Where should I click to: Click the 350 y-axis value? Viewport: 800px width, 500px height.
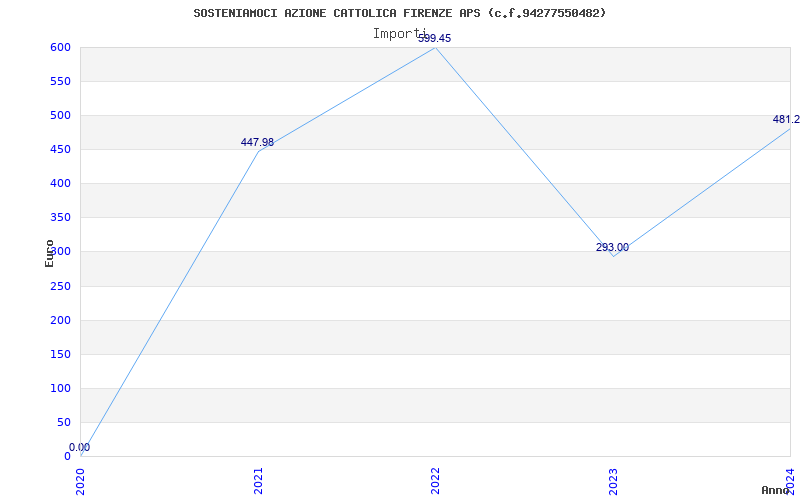(60, 218)
